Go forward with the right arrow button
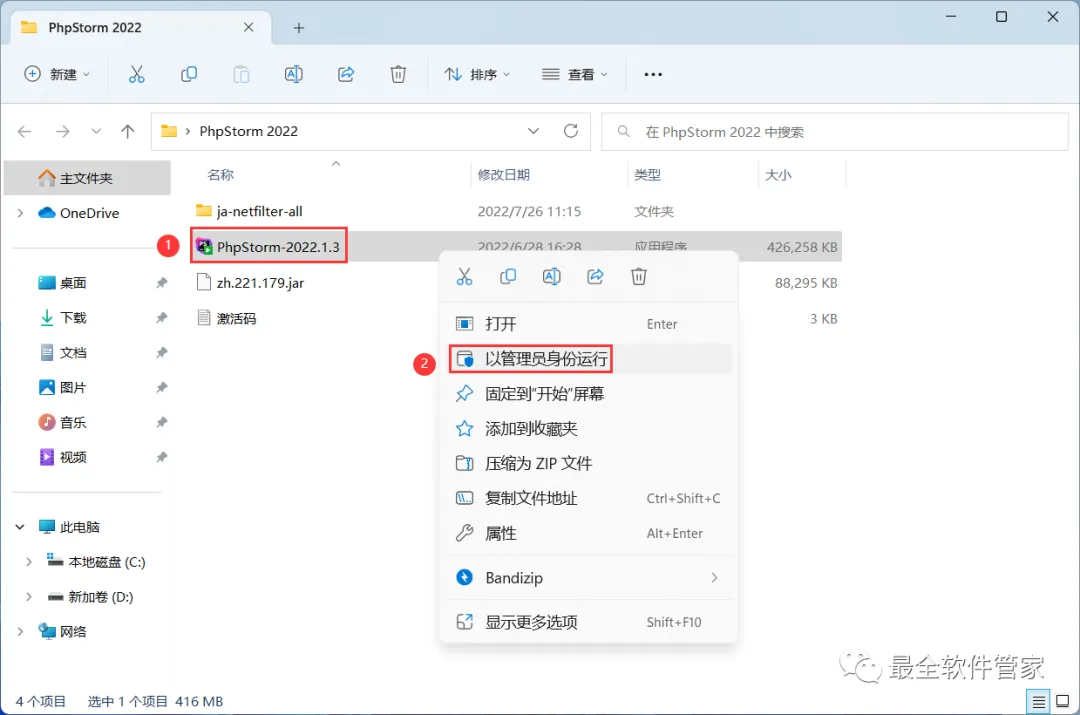 63,131
